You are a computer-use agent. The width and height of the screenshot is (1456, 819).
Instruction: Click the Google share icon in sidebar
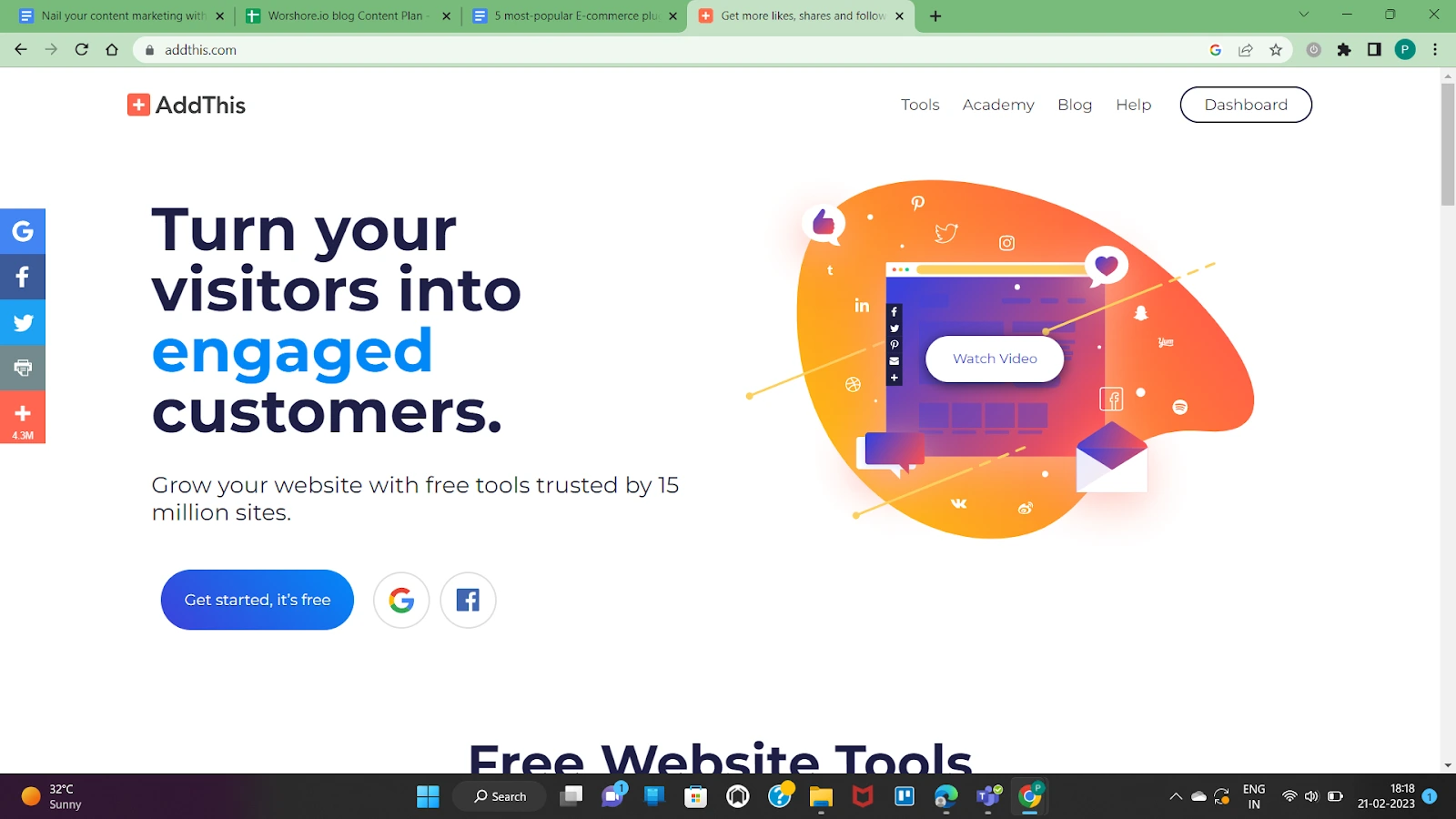(x=23, y=231)
